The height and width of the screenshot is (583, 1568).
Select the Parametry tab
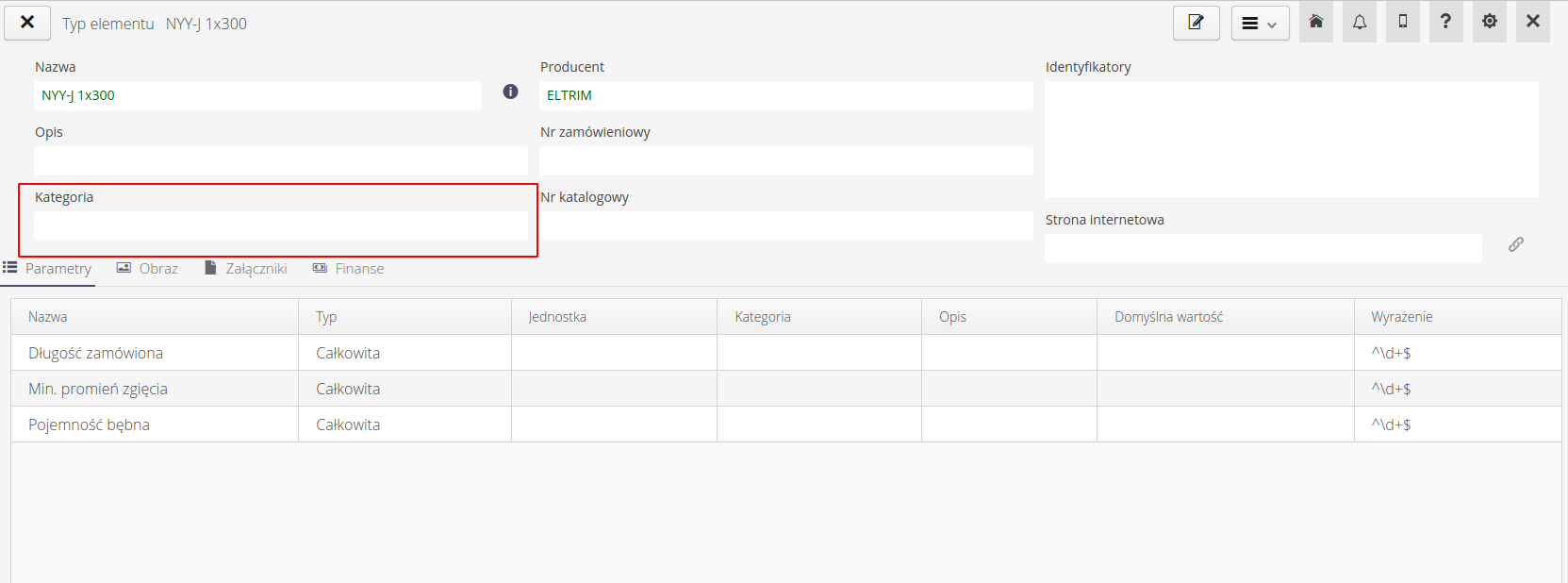pyautogui.click(x=48, y=269)
